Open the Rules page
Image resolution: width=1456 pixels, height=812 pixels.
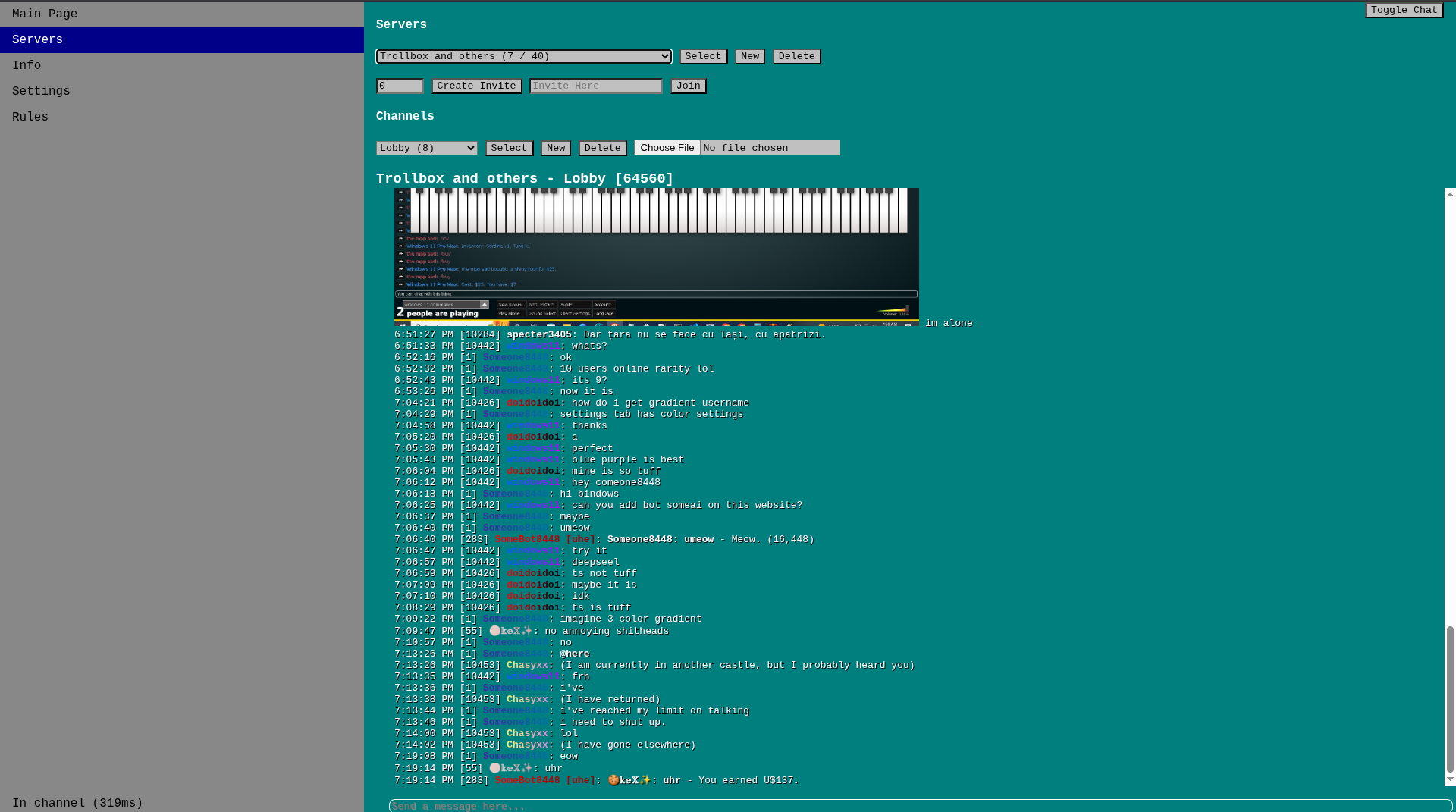[30, 116]
